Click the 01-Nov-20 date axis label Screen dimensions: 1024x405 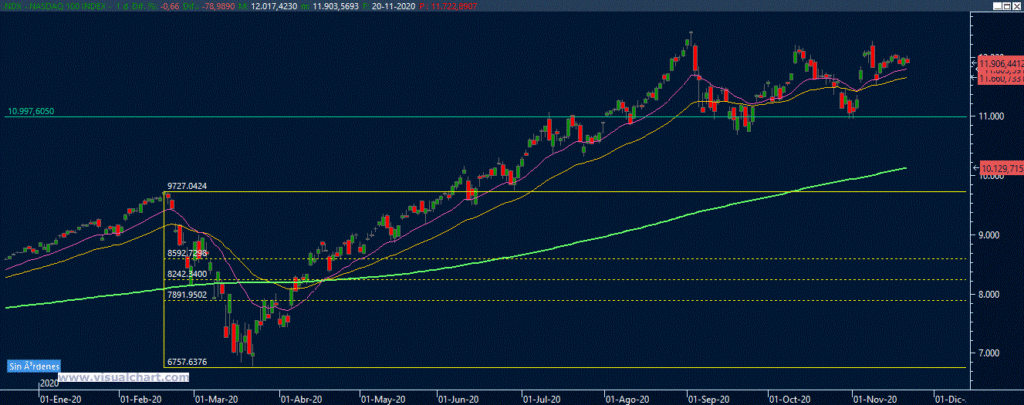click(876, 398)
